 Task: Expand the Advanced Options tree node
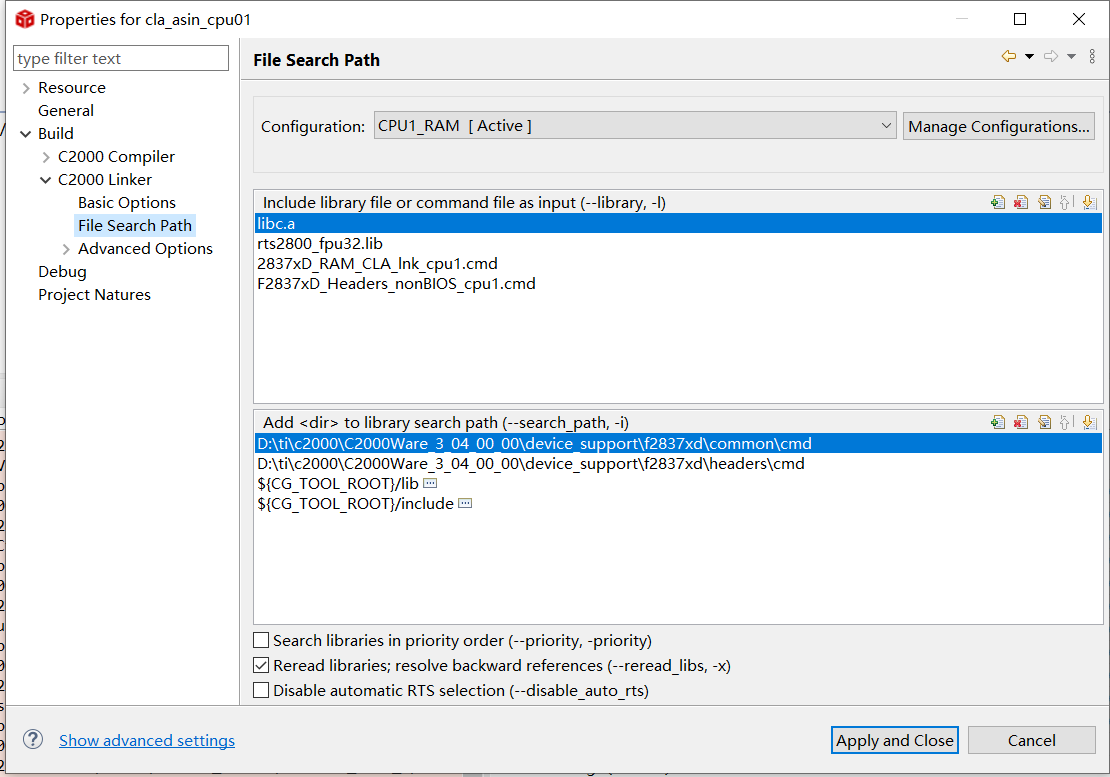pyautogui.click(x=66, y=249)
